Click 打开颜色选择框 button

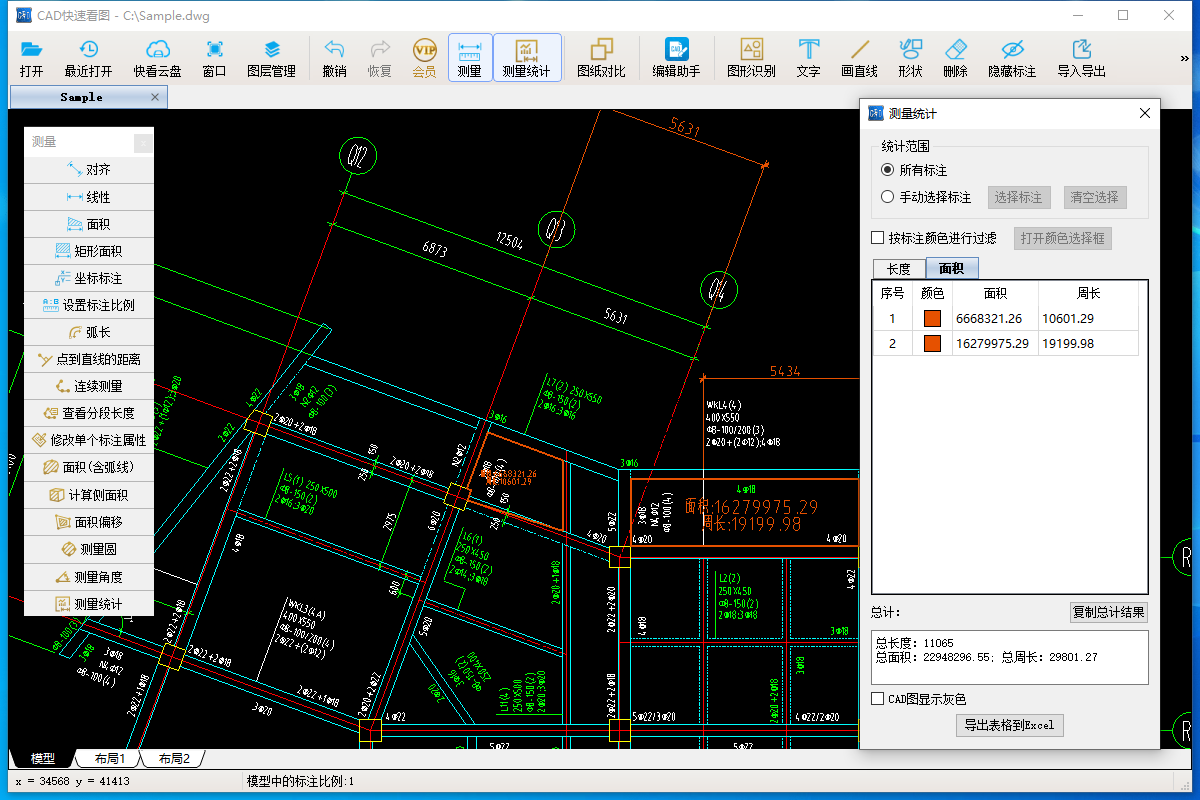pyautogui.click(x=1063, y=238)
